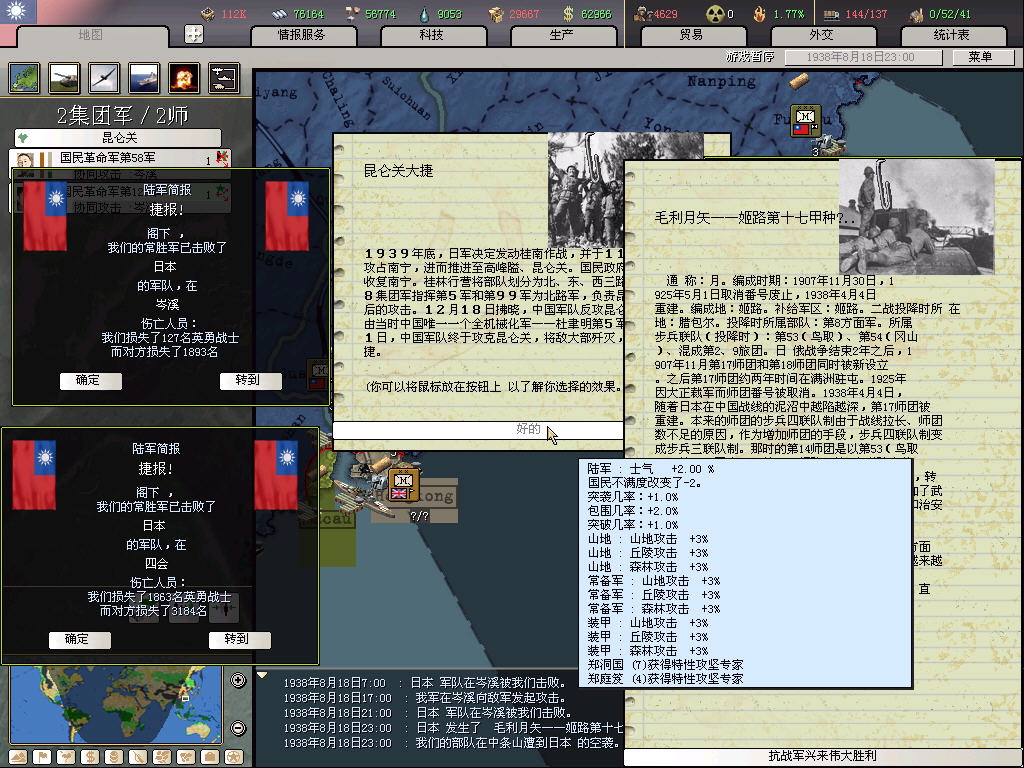
Task: Open the 生产 production tab
Action: click(563, 35)
